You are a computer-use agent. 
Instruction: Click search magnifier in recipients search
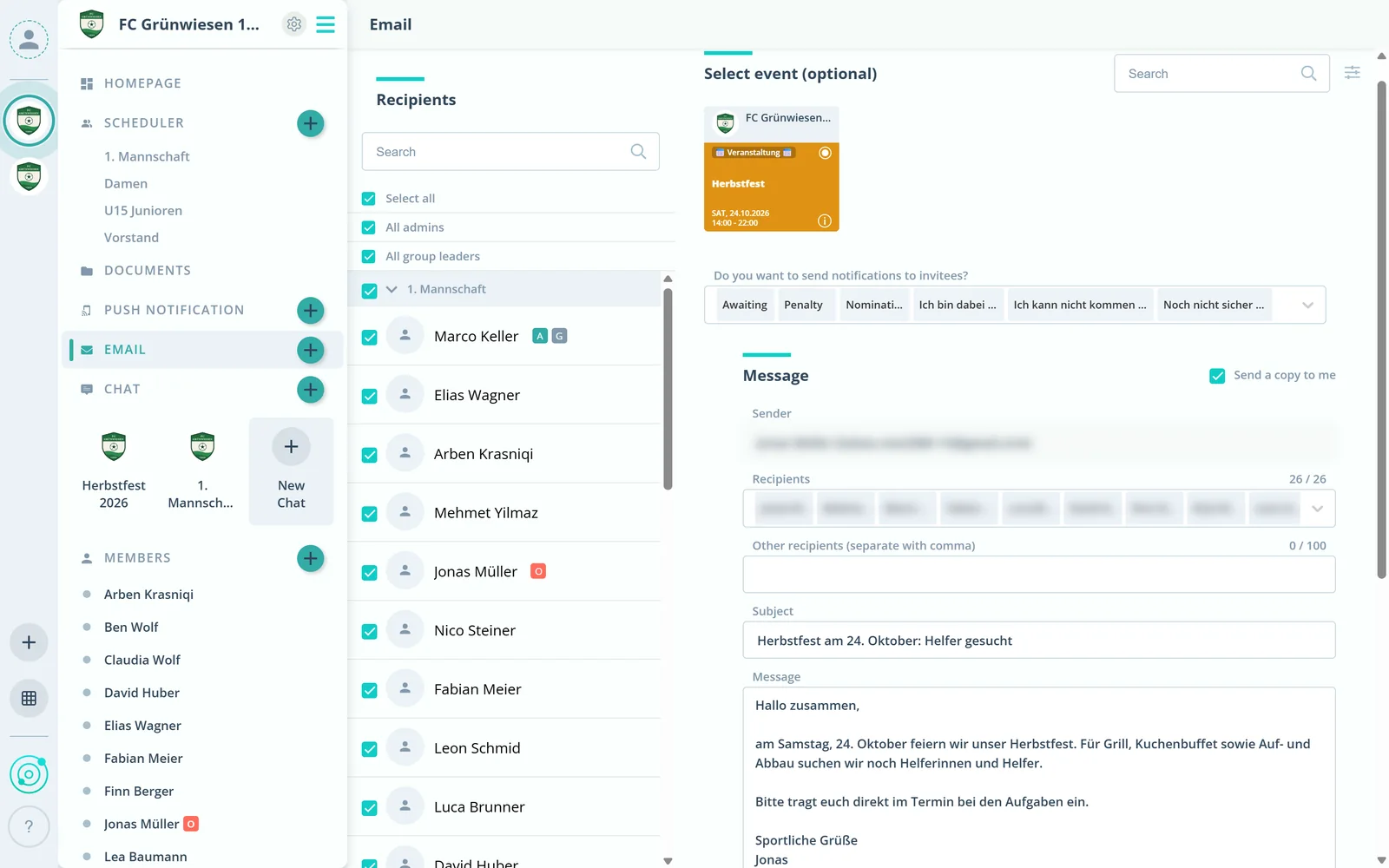(x=638, y=151)
